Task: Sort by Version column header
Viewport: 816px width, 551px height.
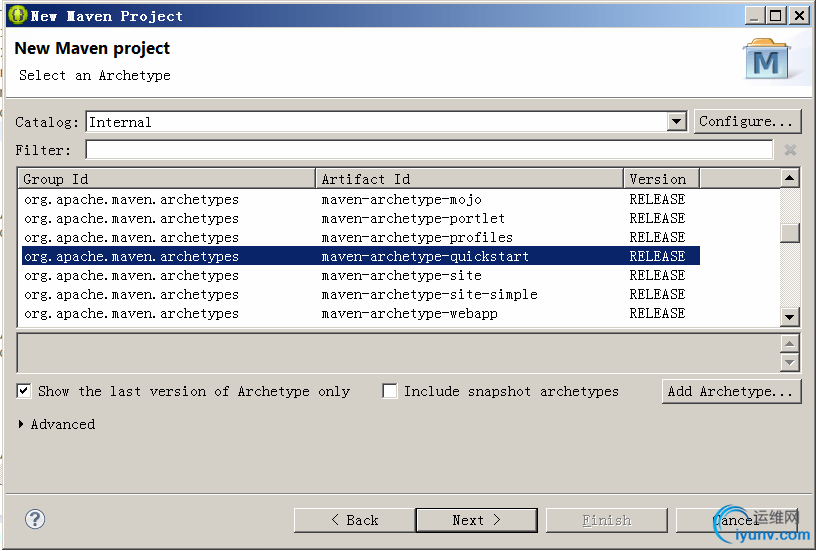Action: (661, 179)
